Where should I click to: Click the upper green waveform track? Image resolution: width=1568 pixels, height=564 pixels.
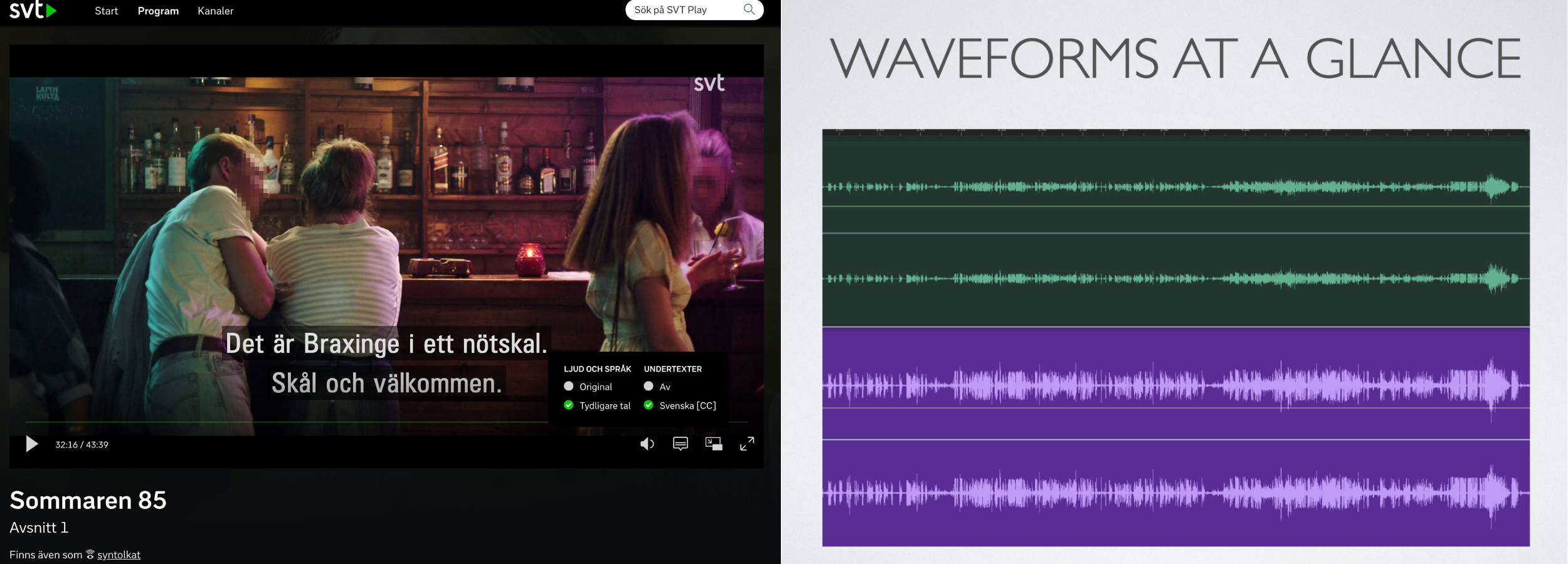1176,186
